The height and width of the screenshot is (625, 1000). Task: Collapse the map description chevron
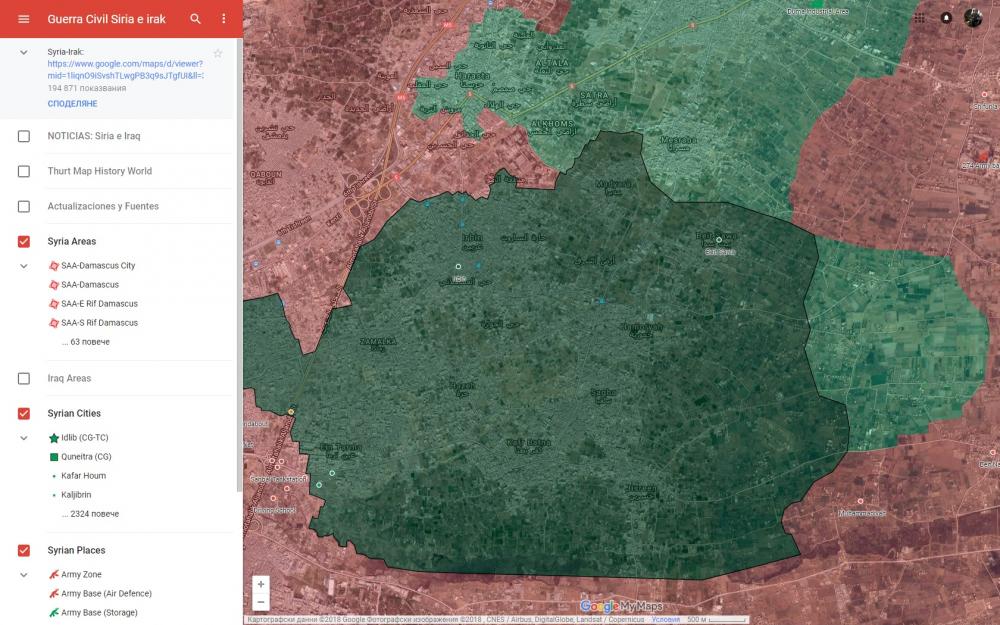(24, 52)
